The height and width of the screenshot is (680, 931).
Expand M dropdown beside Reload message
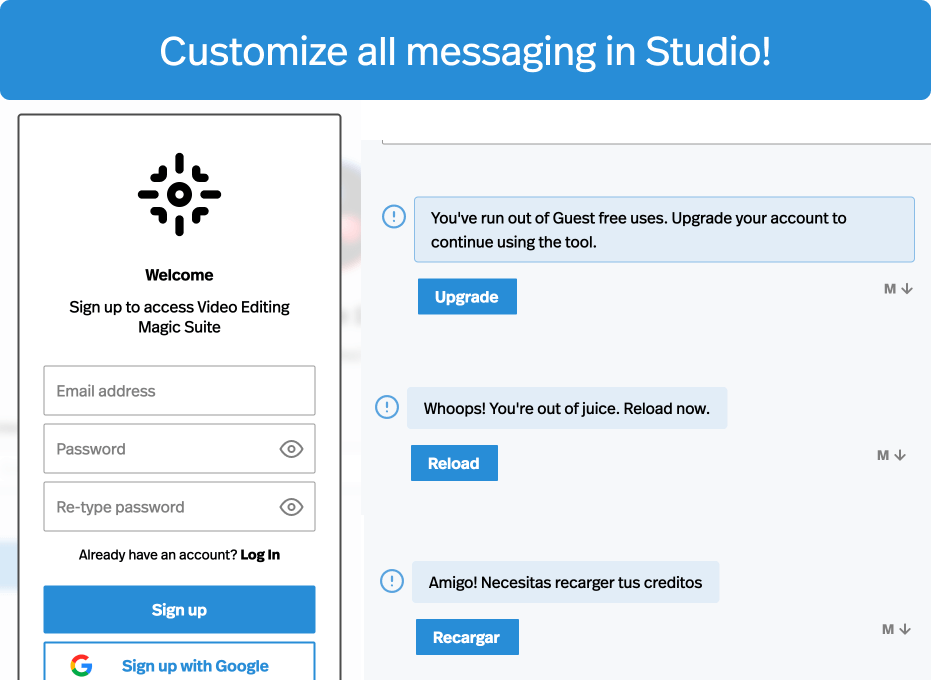click(x=891, y=455)
